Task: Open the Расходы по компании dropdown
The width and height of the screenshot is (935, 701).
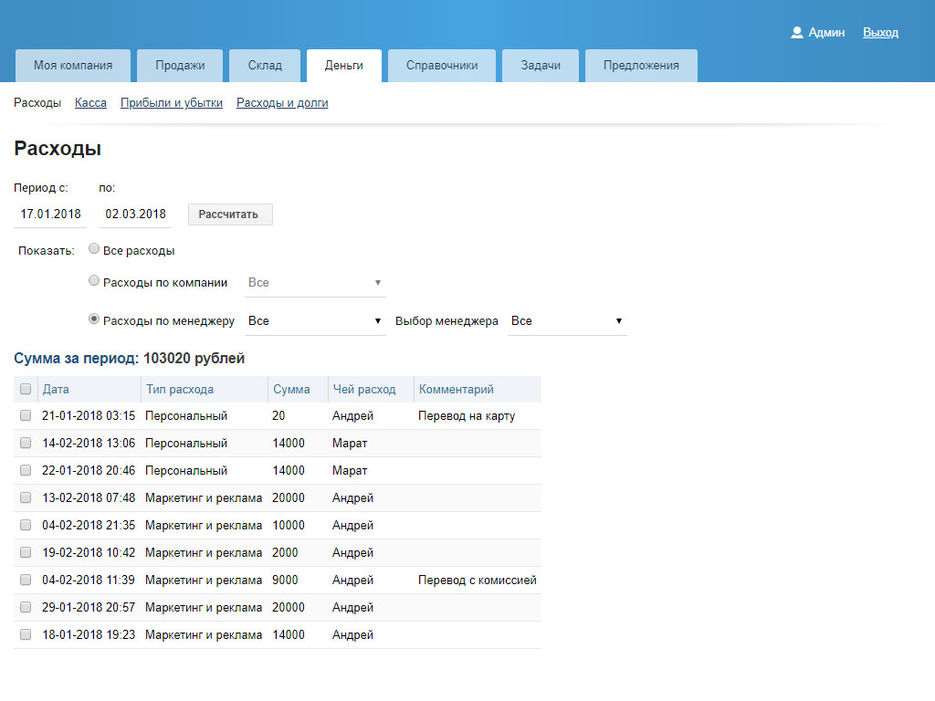Action: pyautogui.click(x=315, y=283)
